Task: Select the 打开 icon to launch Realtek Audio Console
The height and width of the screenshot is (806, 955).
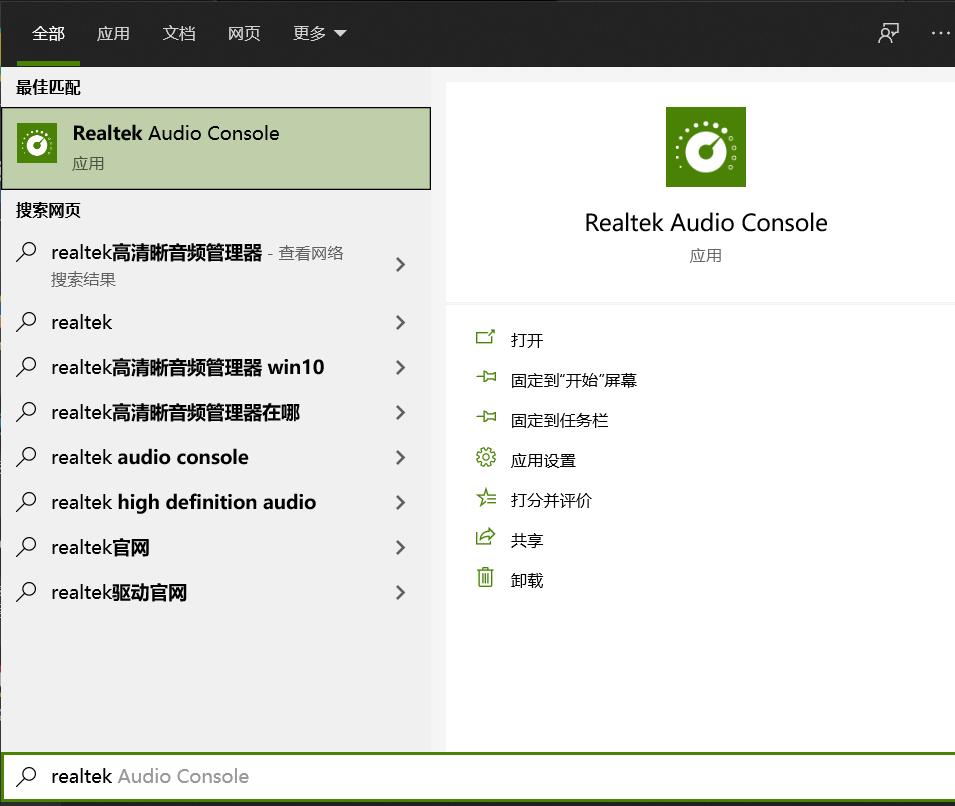Action: click(486, 339)
